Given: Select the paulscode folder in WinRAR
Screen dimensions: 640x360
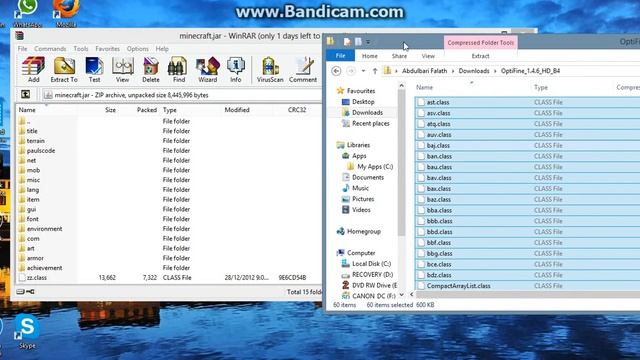Looking at the screenshot, I should click(41, 151).
